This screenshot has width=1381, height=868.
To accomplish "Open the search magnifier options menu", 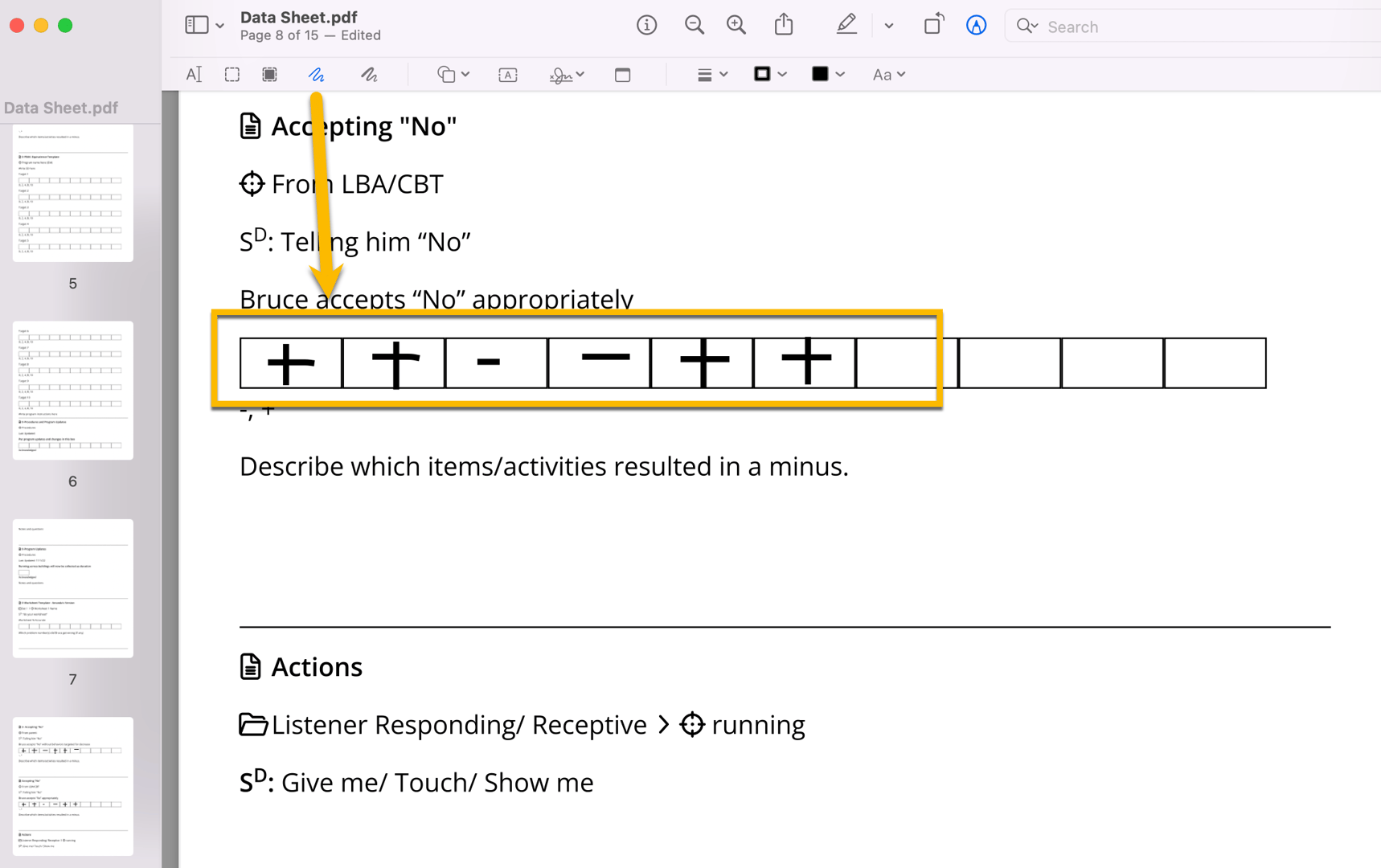I will tap(1027, 26).
